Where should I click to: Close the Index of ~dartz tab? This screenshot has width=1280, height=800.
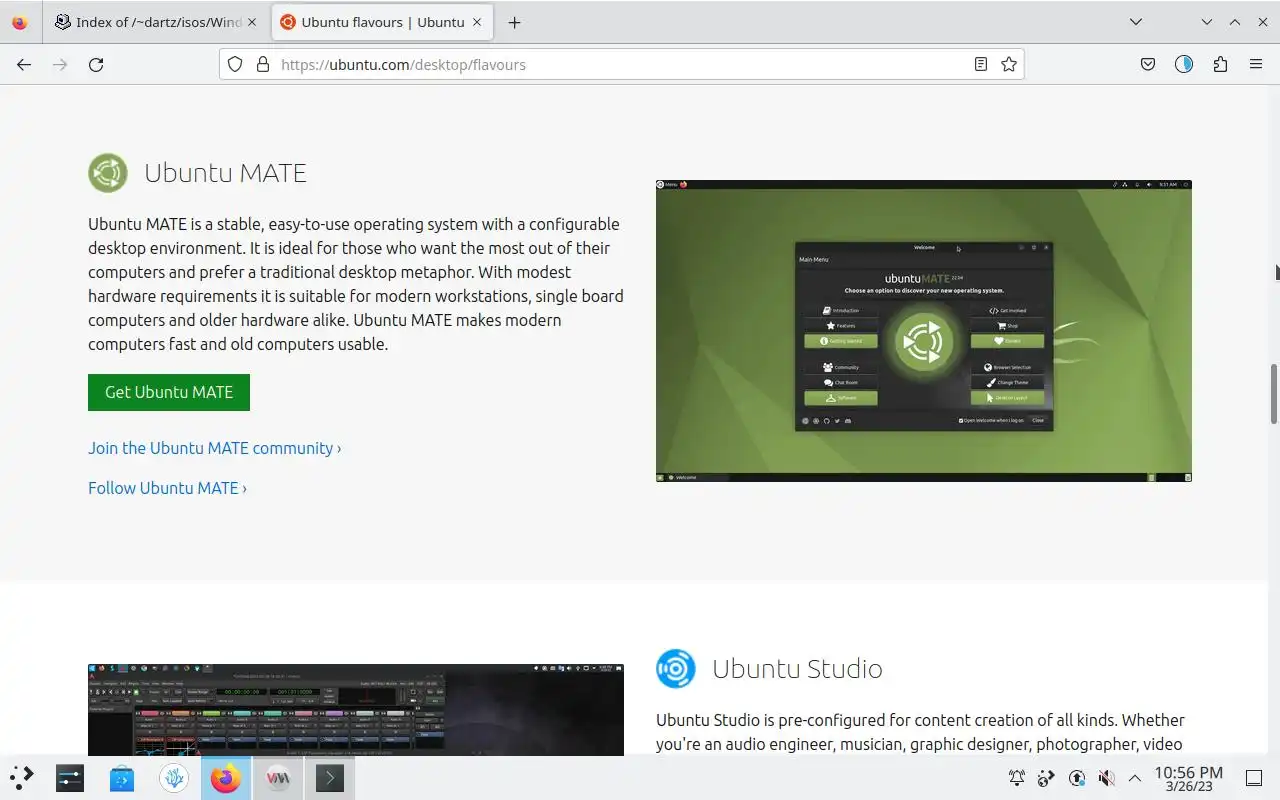253,22
